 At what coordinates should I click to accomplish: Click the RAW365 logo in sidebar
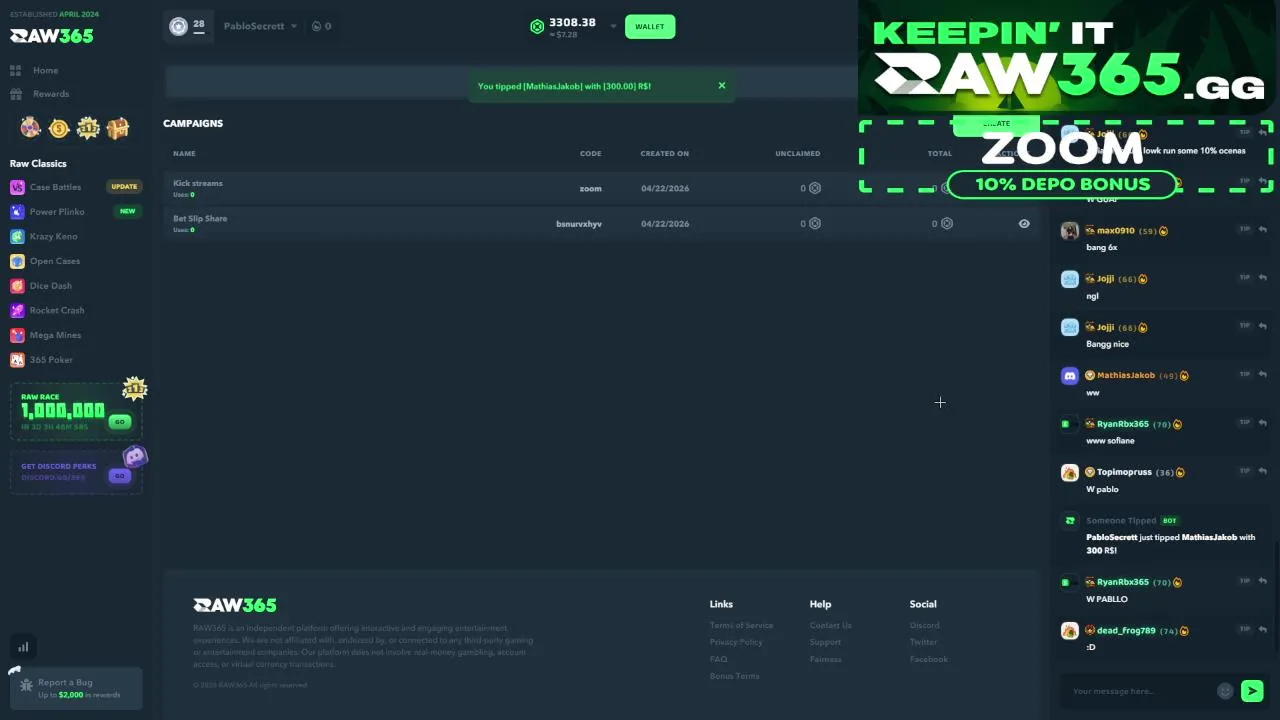tap(51, 36)
